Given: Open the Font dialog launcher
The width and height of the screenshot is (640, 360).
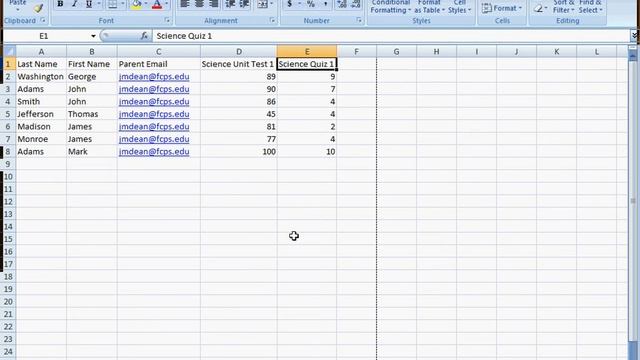Looking at the screenshot, I should [x=167, y=20].
